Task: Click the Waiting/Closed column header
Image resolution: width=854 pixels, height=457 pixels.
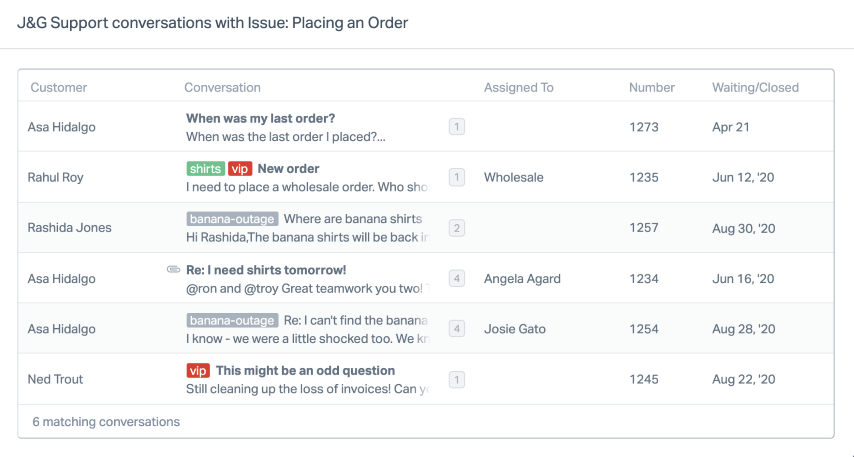Action: click(755, 88)
